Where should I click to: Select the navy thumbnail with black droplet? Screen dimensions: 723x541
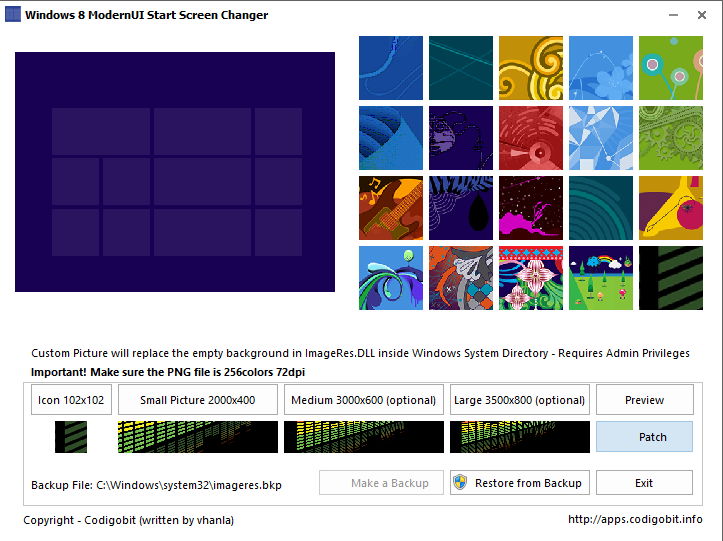(461, 208)
